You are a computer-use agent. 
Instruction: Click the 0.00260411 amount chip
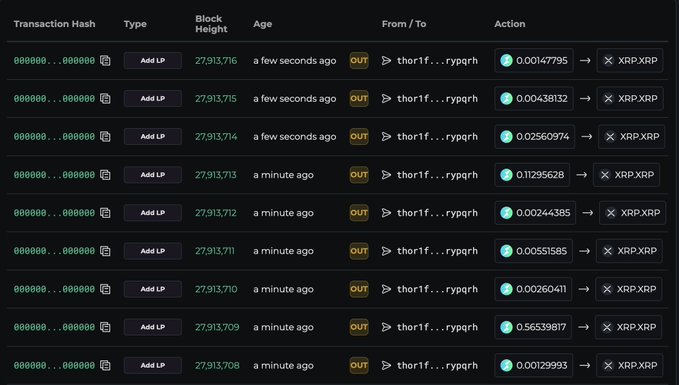(x=533, y=289)
